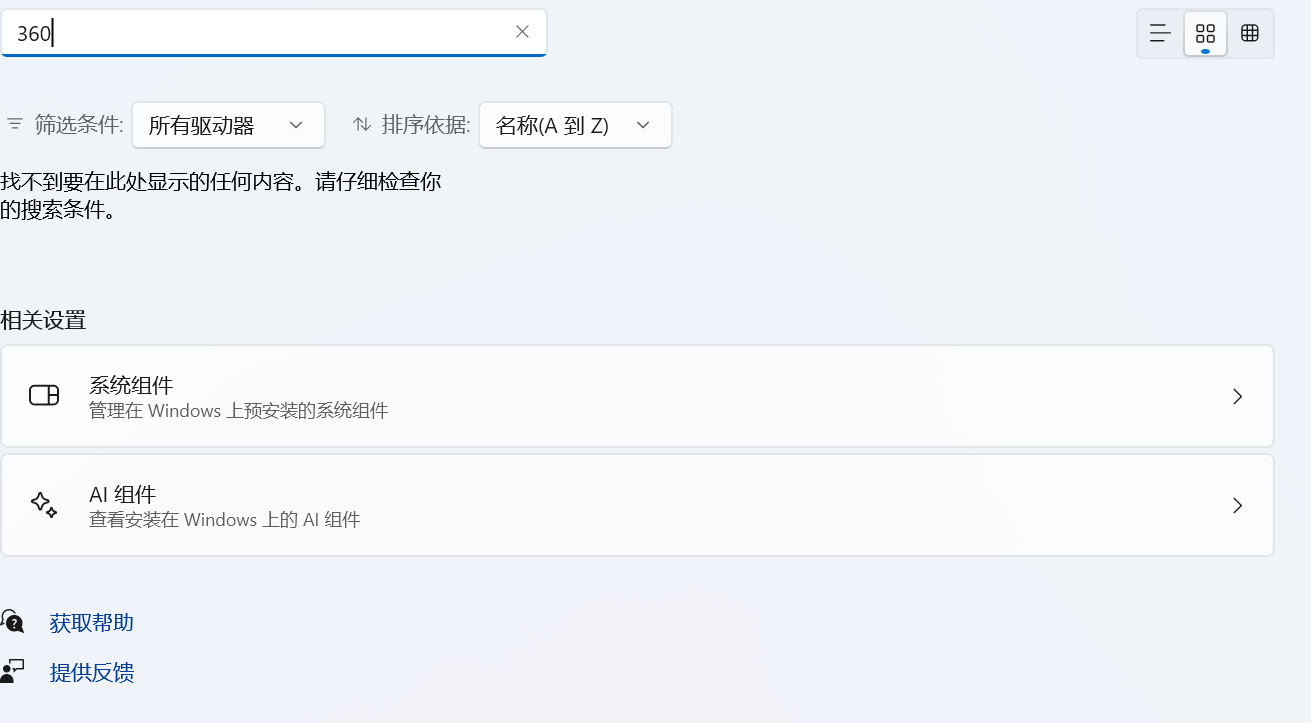Image resolution: width=1311 pixels, height=723 pixels.
Task: Click the 筛选条件 label
Action: pos(79,125)
